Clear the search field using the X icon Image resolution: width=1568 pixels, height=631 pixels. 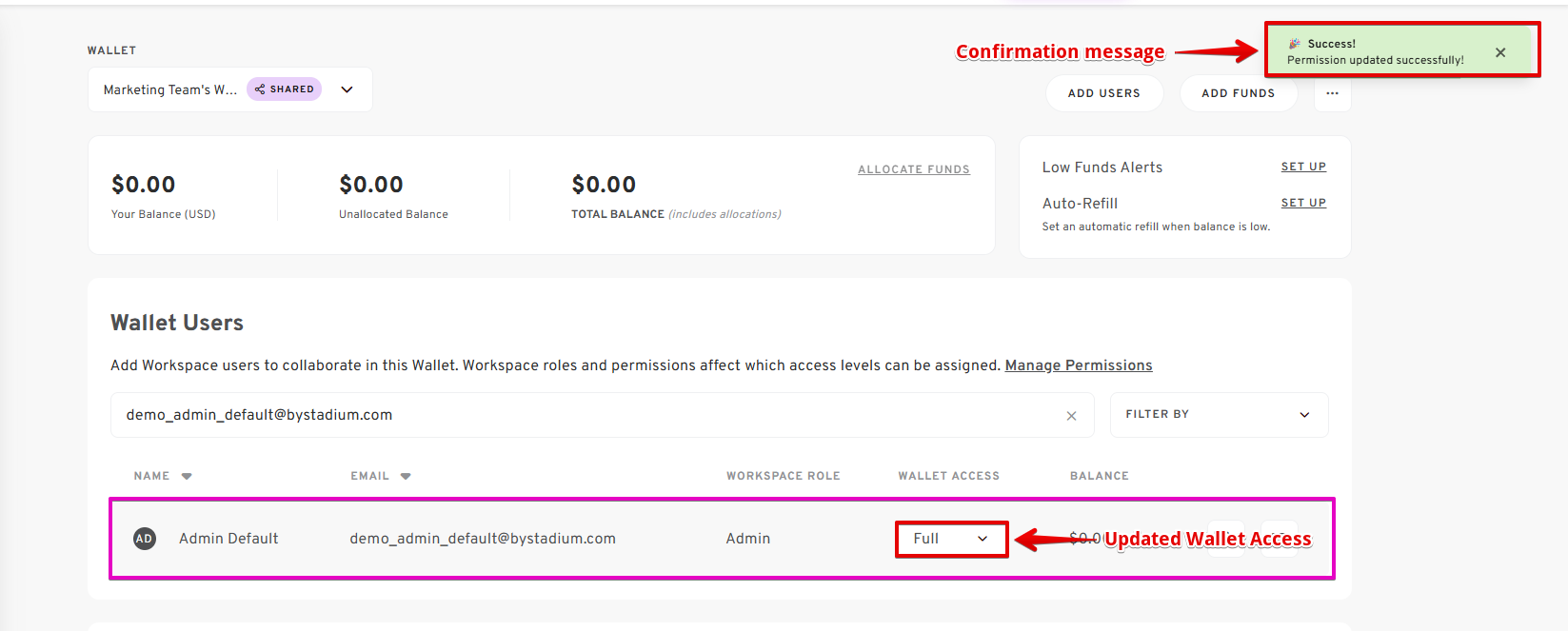click(1071, 416)
